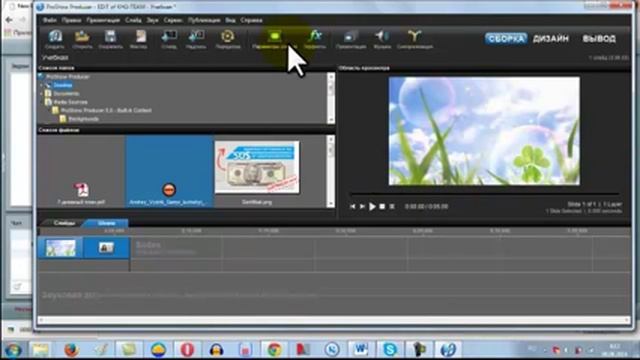Click full-screen preview button beside stop

[392, 207]
